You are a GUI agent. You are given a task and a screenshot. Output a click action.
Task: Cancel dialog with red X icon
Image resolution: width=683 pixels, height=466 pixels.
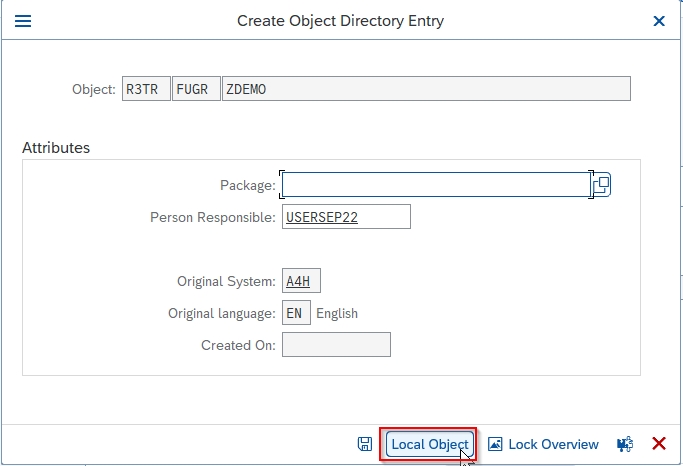(x=659, y=444)
